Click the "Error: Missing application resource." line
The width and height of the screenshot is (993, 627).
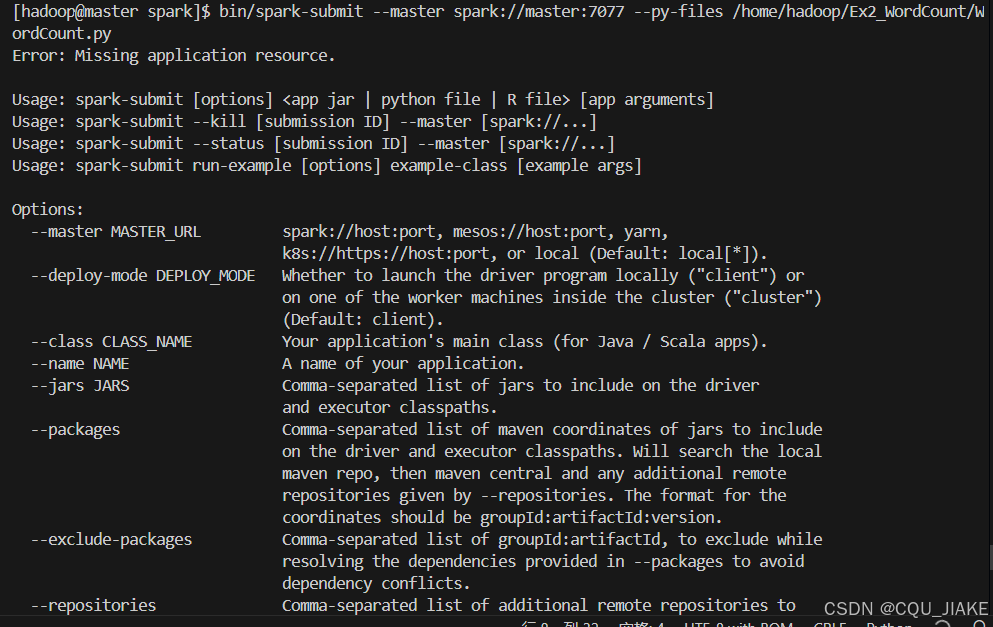click(174, 56)
